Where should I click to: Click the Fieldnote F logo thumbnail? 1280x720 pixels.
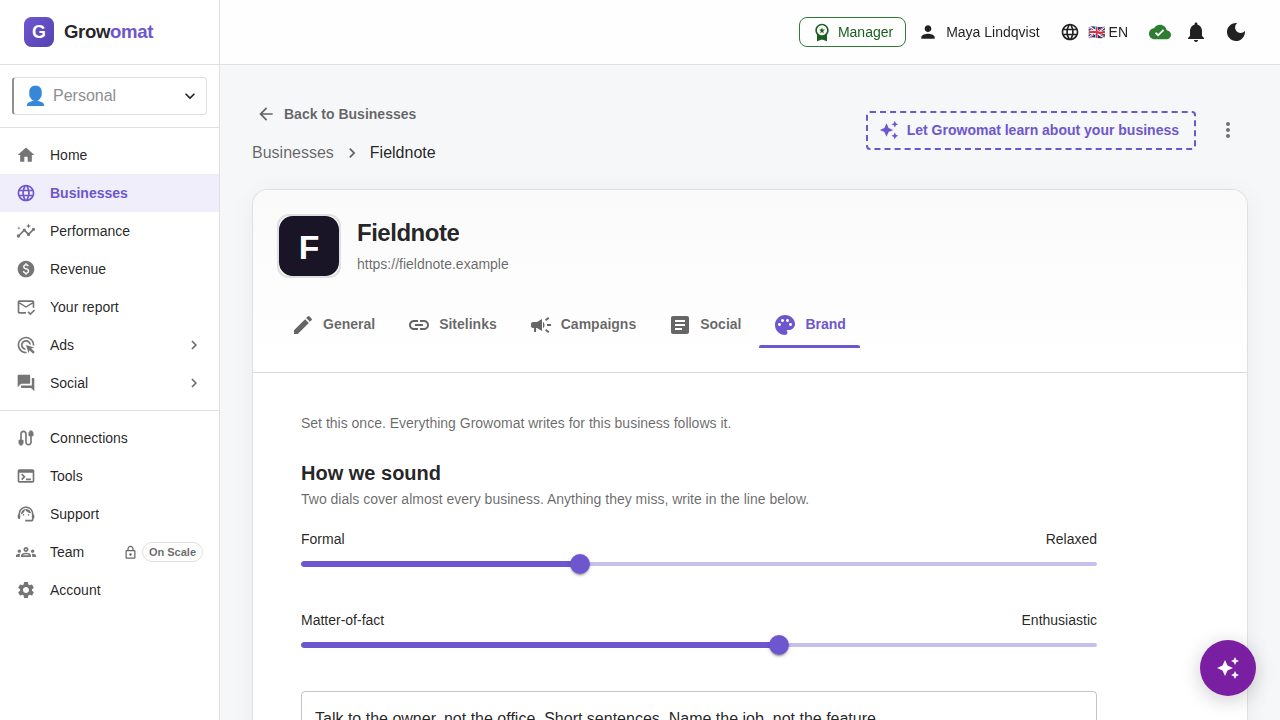point(309,246)
